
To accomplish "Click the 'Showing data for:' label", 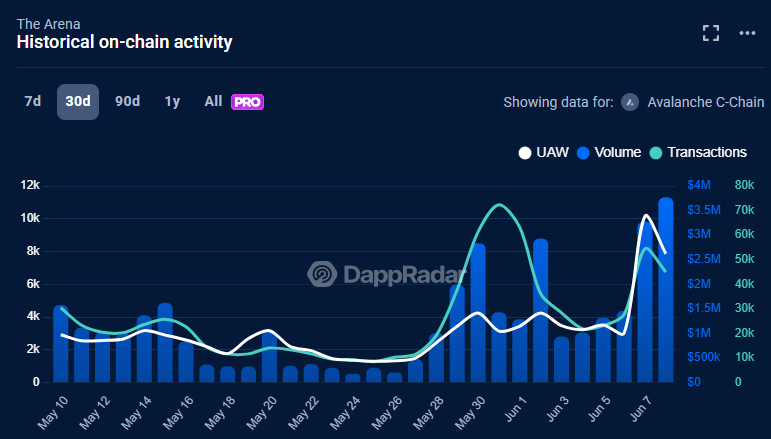I will [558, 102].
